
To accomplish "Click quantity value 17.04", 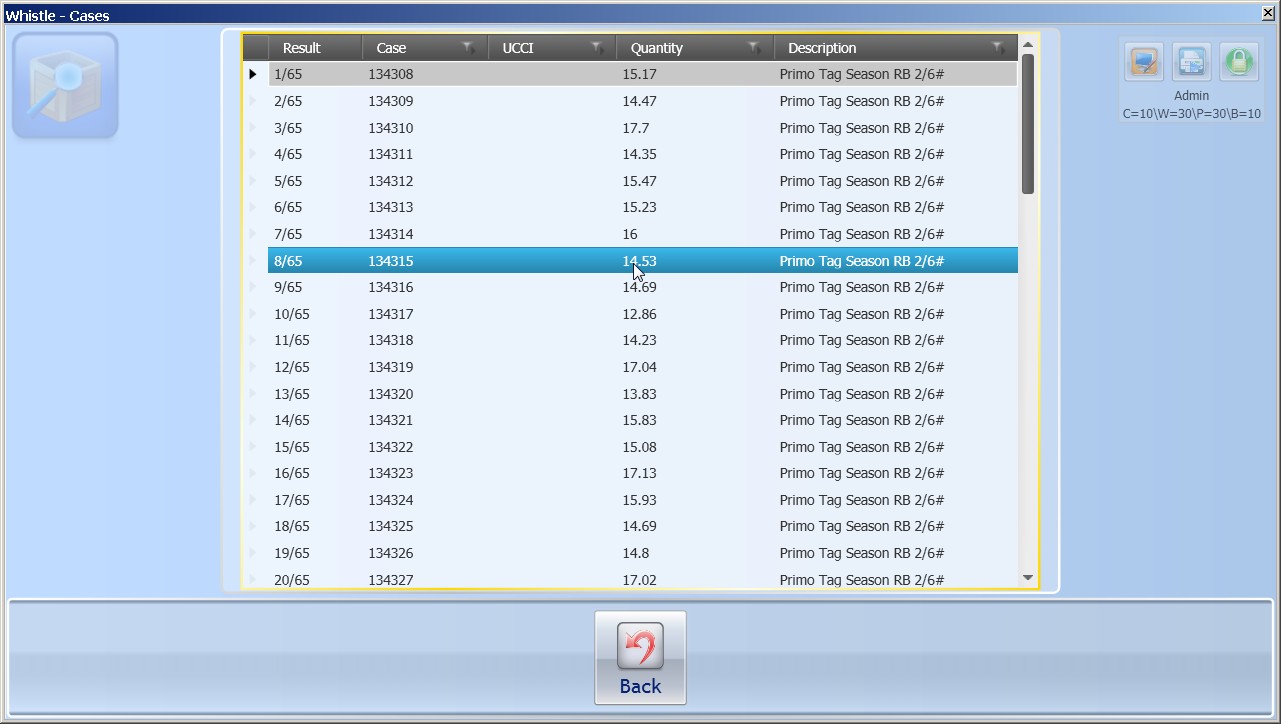I will 639,367.
